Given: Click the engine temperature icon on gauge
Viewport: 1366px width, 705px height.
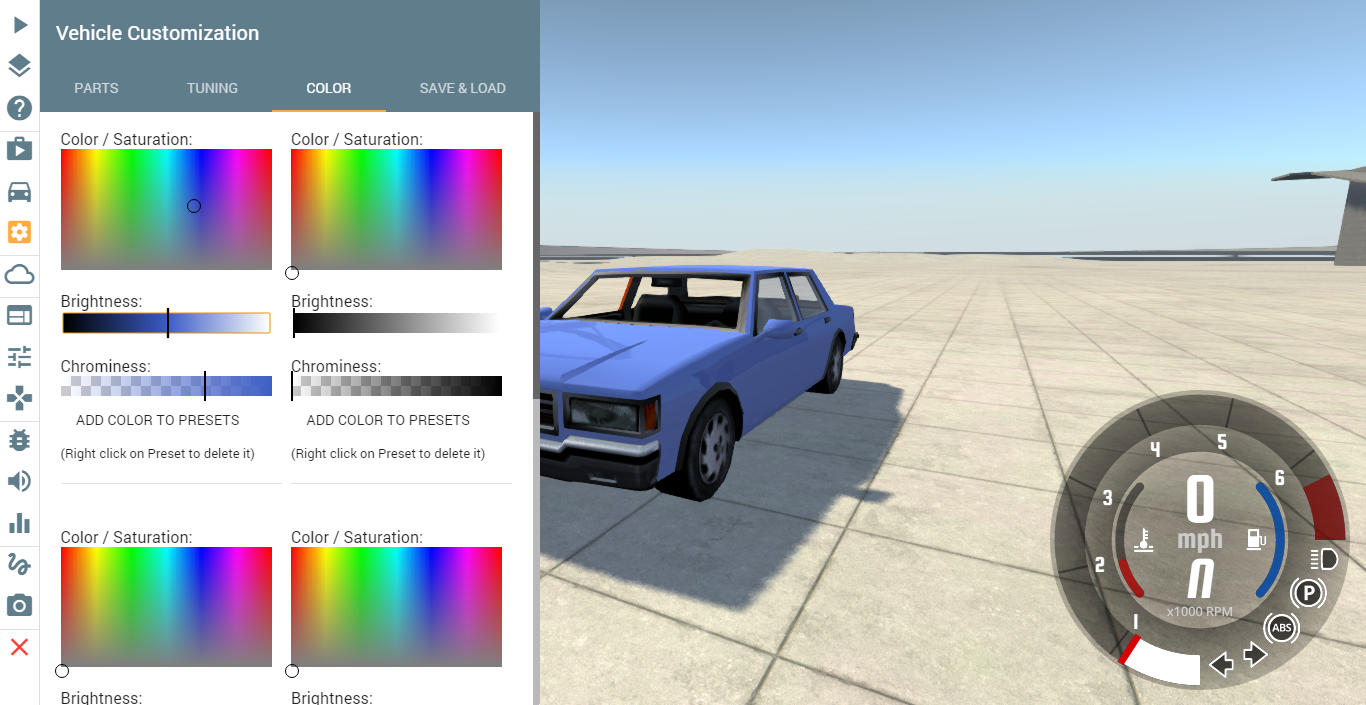Looking at the screenshot, I should (1145, 541).
